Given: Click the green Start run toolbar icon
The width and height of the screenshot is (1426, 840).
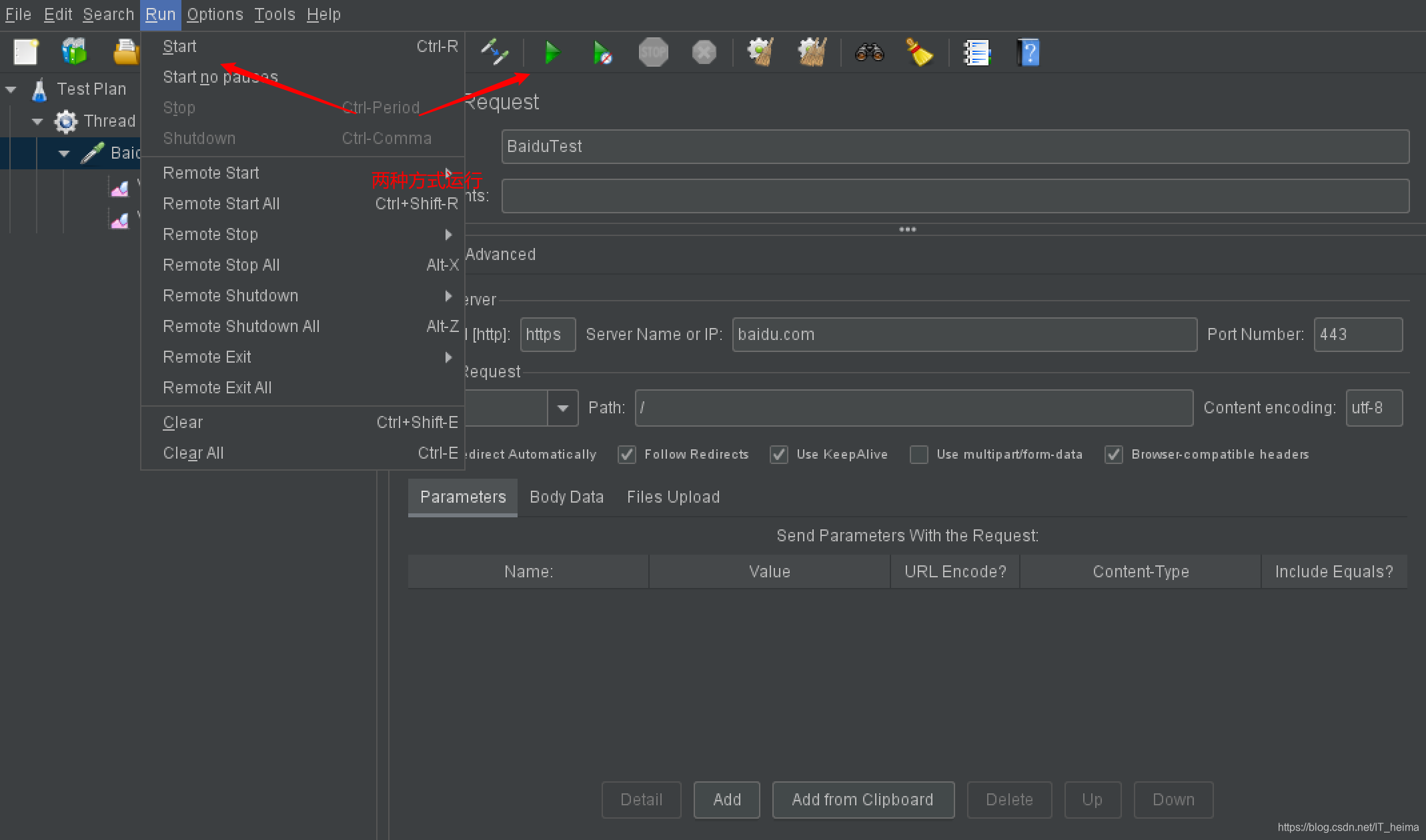Looking at the screenshot, I should (x=552, y=53).
